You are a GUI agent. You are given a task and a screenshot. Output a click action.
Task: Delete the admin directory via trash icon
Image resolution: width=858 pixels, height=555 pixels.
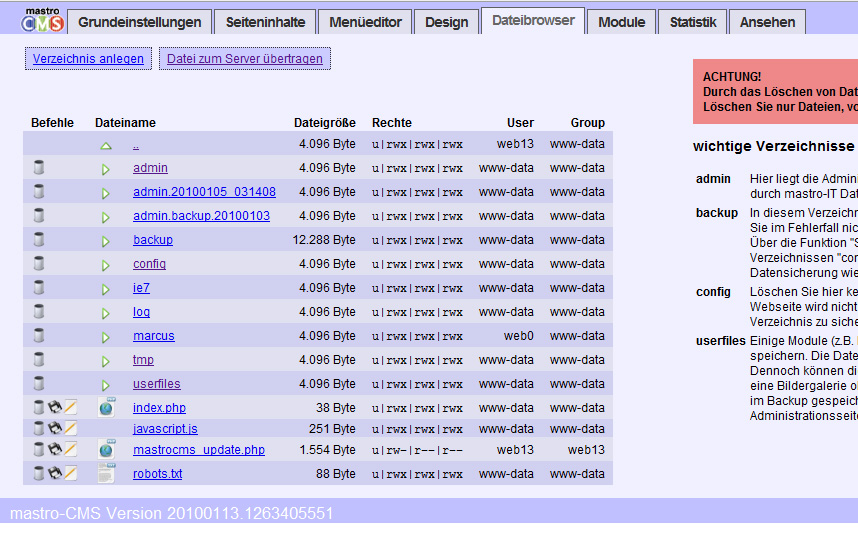click(39, 167)
